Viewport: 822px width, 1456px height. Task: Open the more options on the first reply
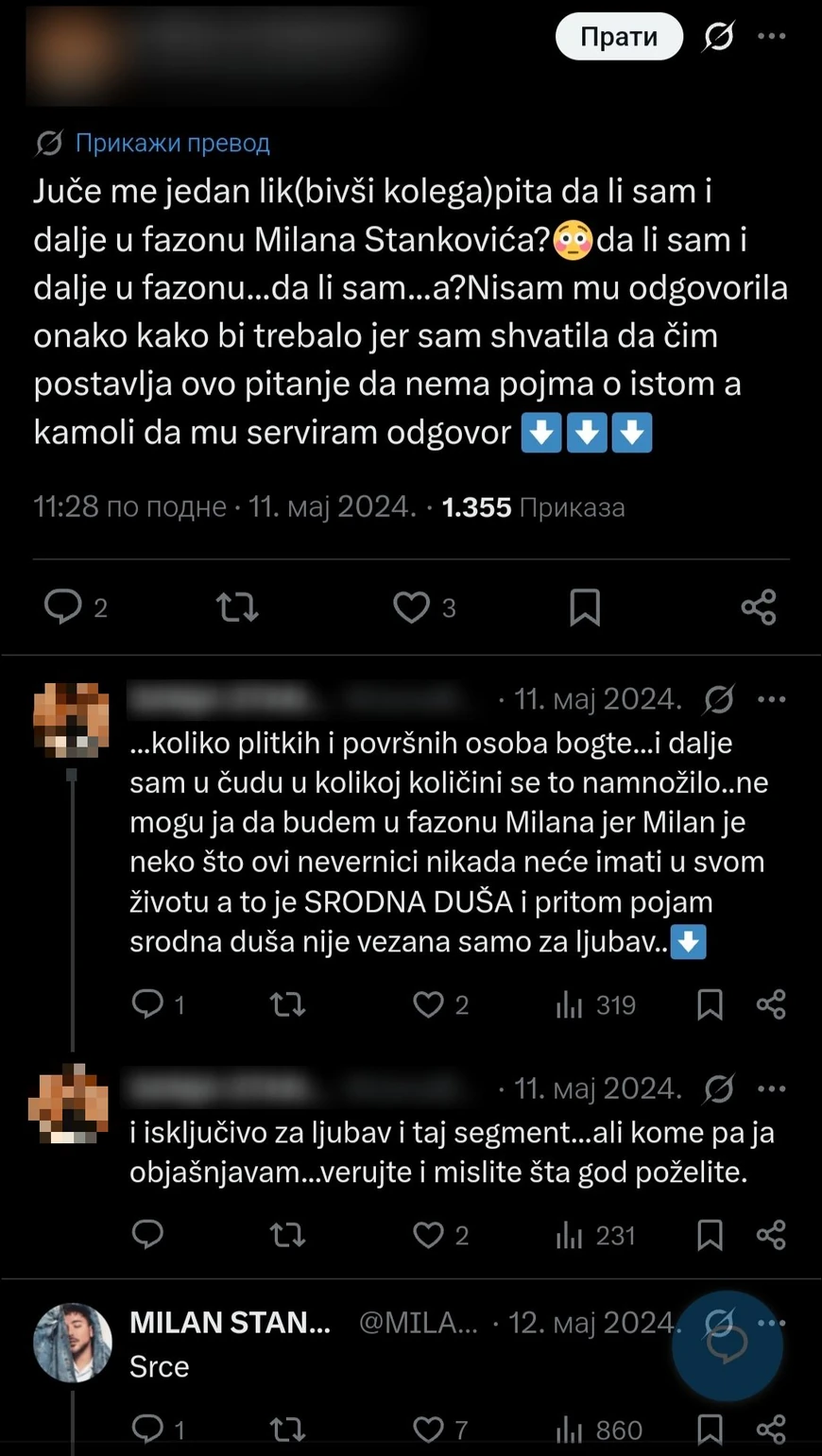coord(772,698)
